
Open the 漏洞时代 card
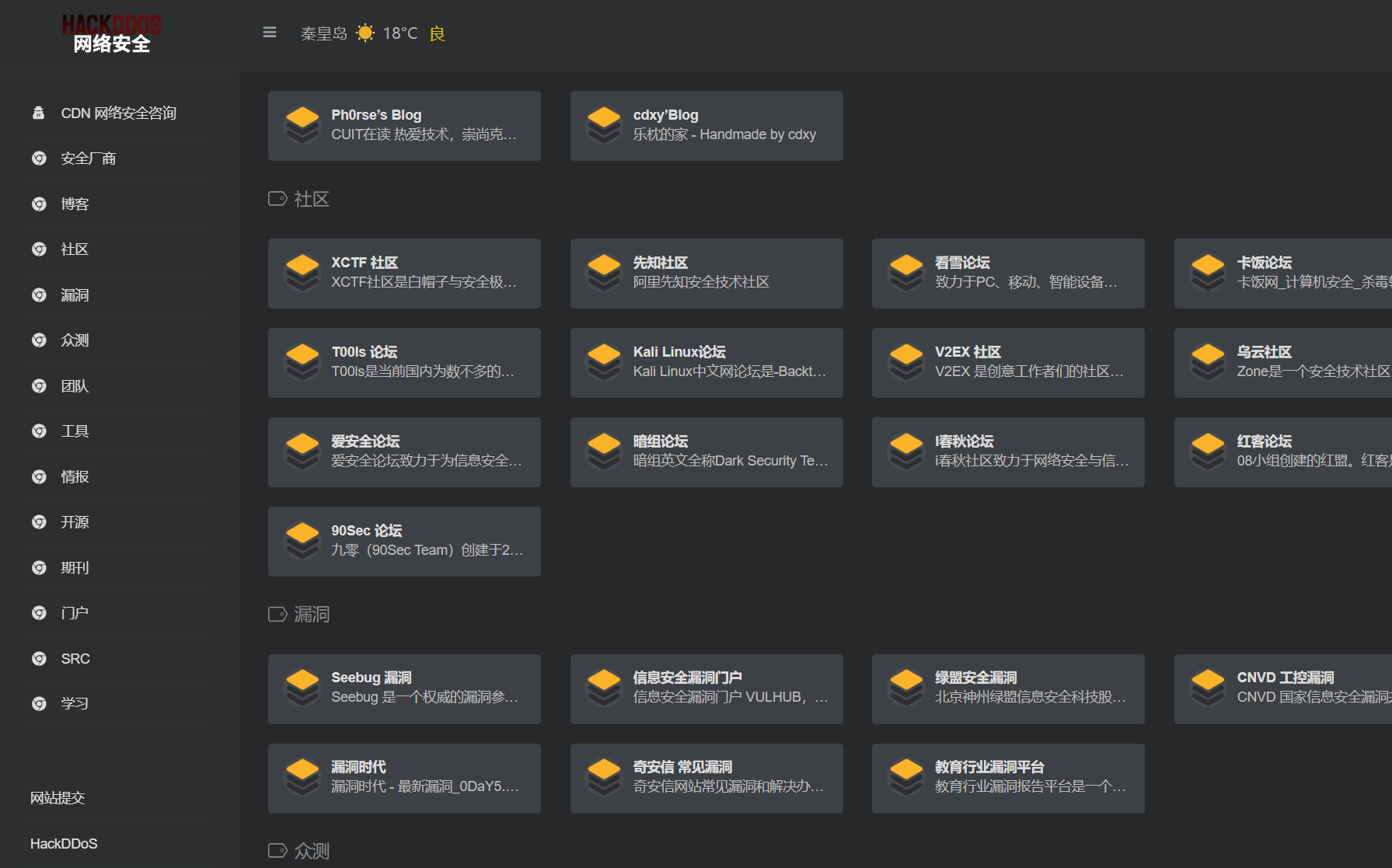(404, 779)
